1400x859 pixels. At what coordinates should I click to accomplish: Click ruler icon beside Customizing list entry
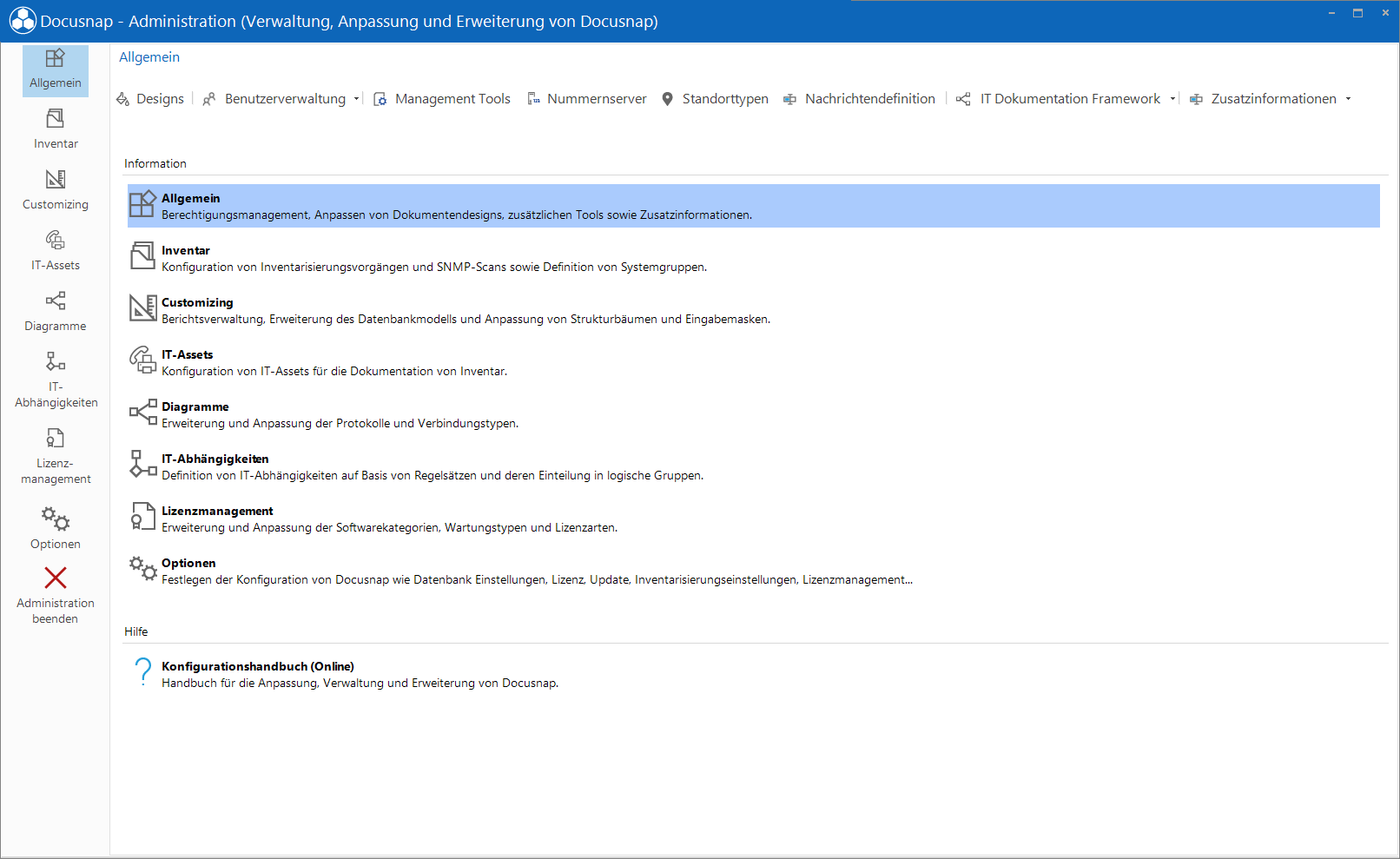click(142, 307)
